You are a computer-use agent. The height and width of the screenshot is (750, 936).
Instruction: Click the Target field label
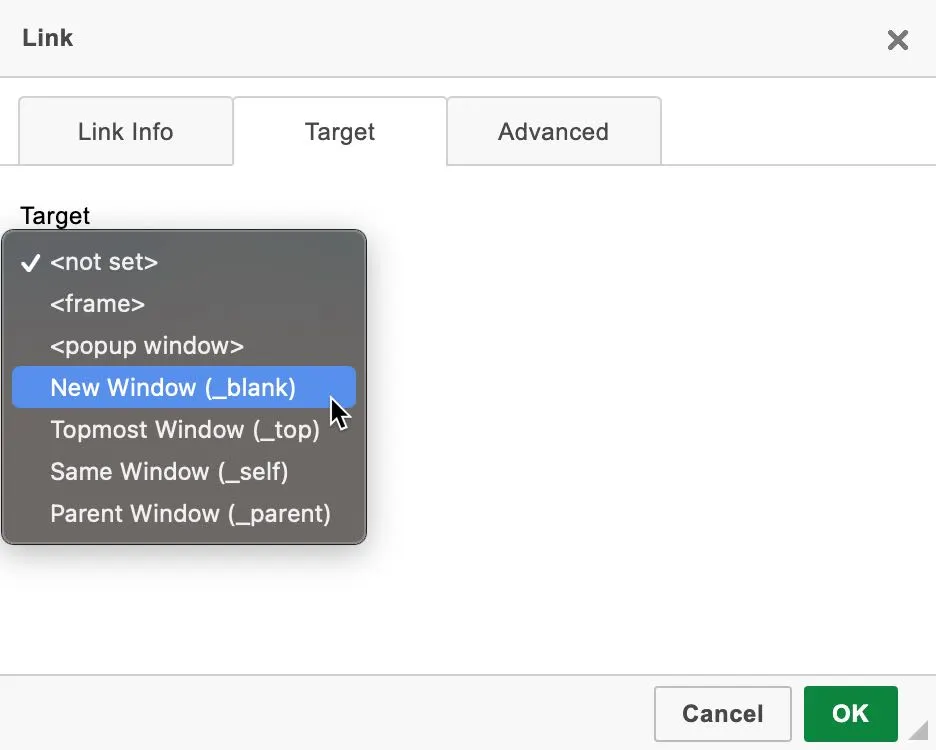pyautogui.click(x=55, y=216)
